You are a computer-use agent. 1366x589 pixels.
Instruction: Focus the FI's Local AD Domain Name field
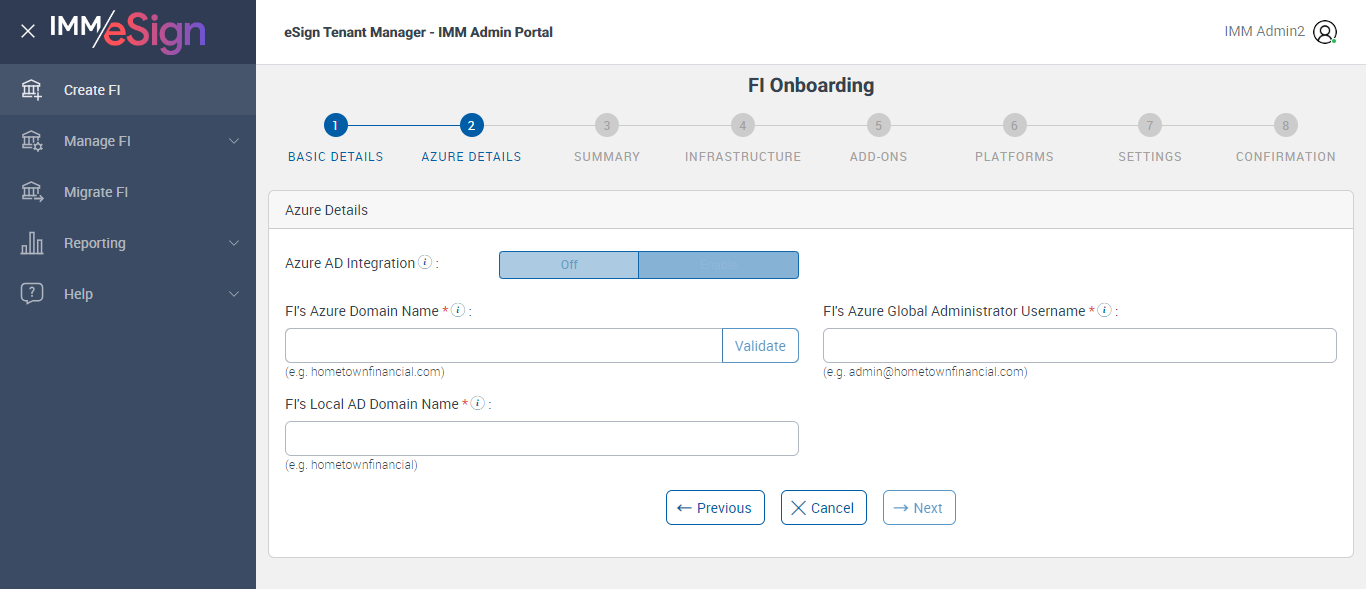pyautogui.click(x=542, y=439)
